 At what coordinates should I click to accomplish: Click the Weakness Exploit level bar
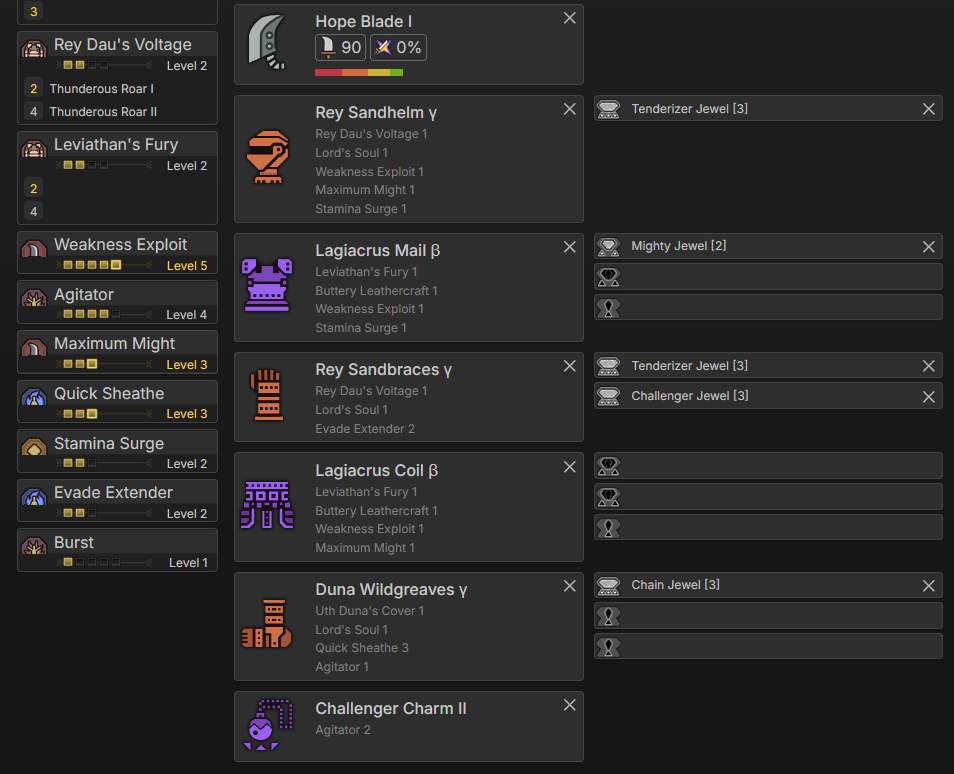pos(105,265)
